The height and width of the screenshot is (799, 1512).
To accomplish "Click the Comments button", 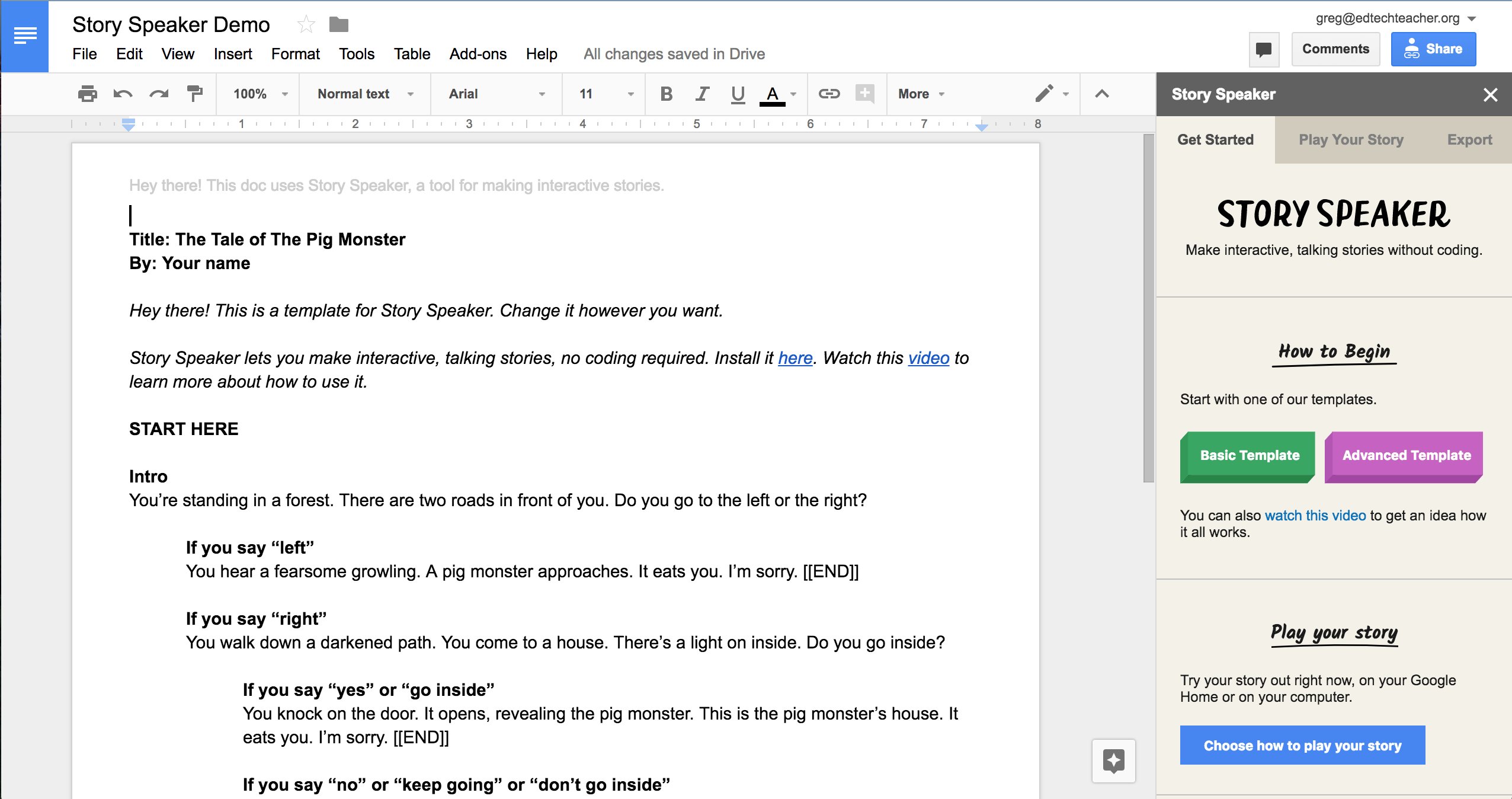I will (1335, 49).
